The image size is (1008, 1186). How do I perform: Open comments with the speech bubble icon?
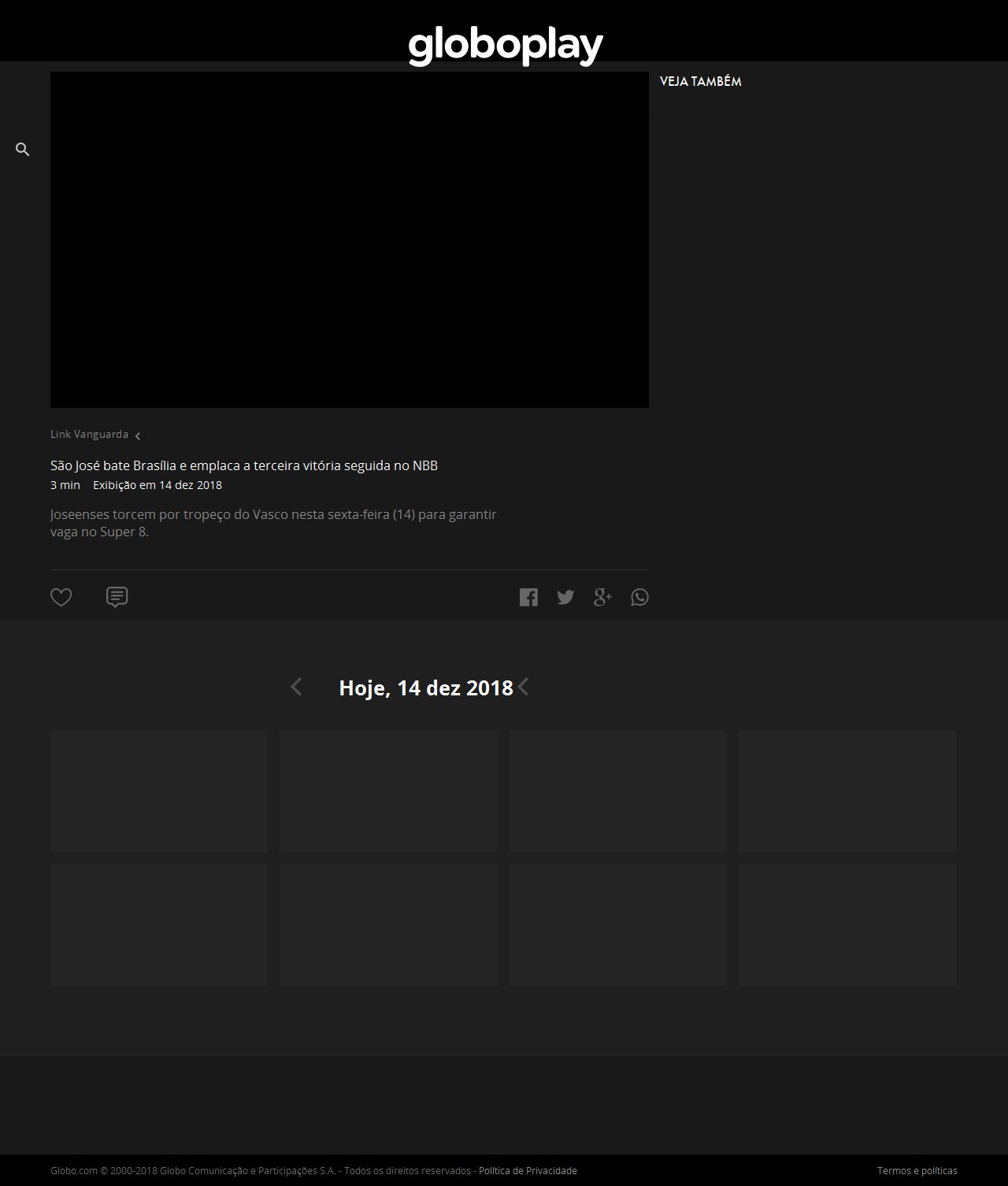pyautogui.click(x=117, y=598)
